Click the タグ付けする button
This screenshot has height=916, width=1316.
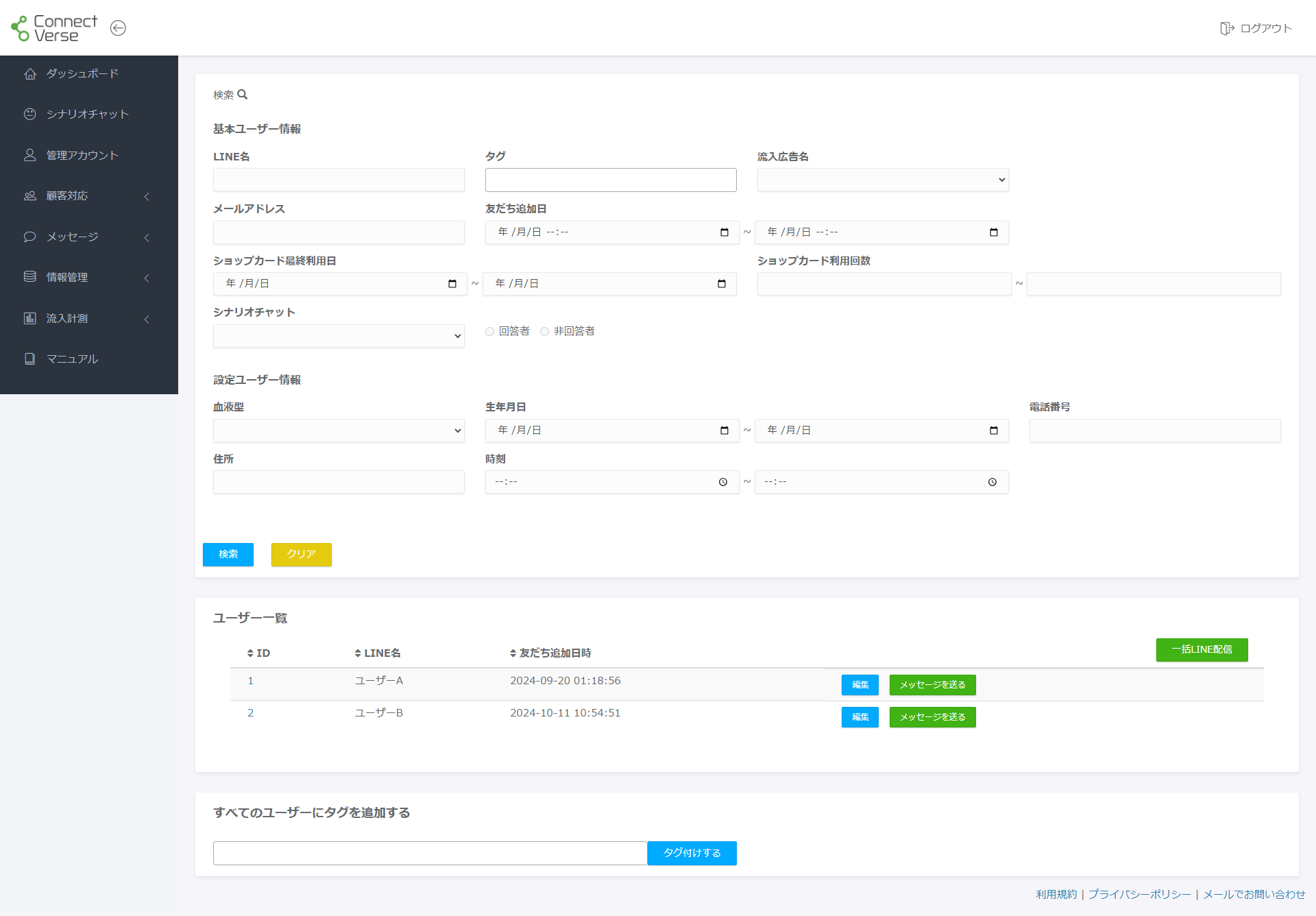(692, 853)
